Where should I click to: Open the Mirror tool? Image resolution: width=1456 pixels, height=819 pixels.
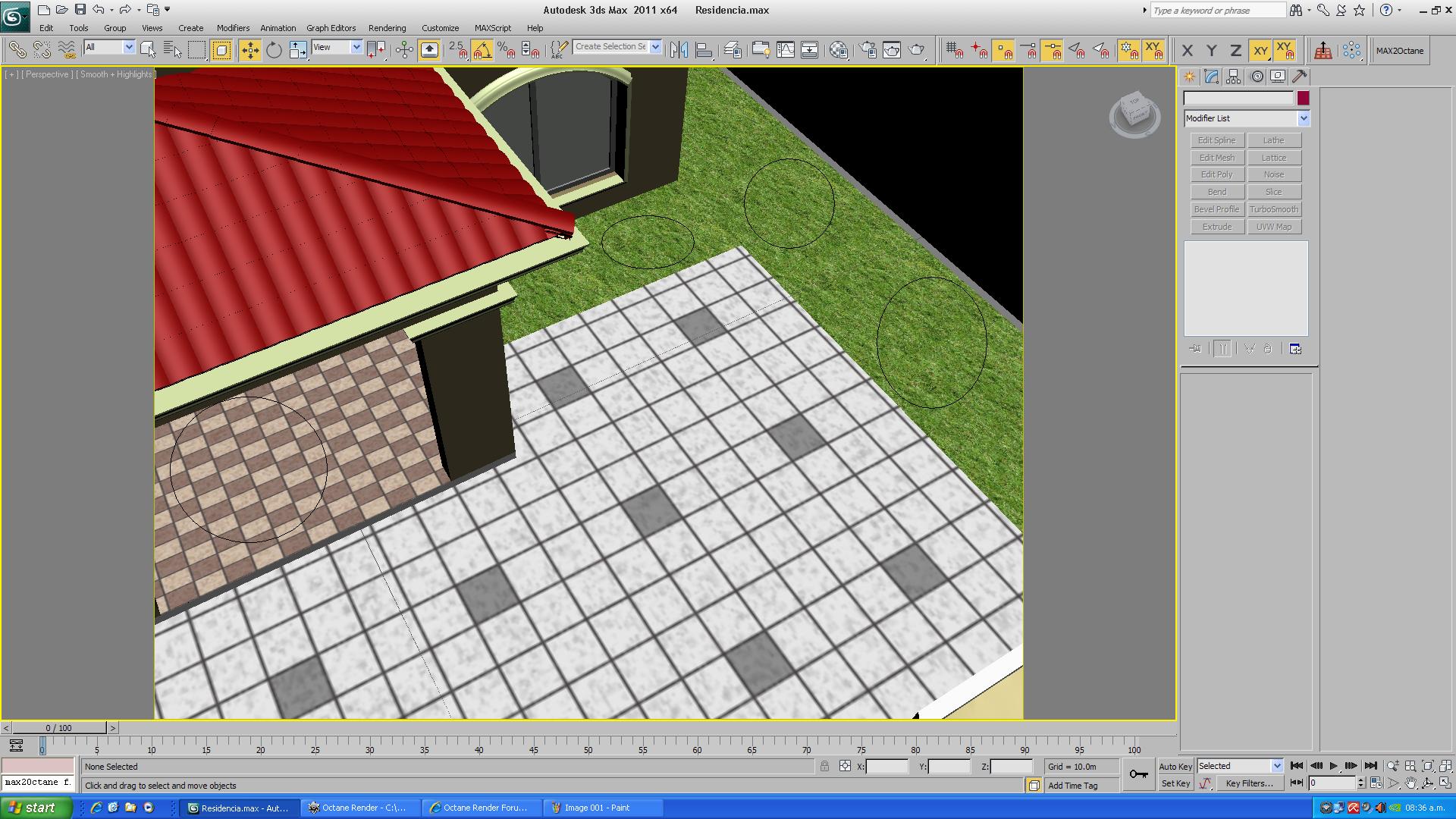point(679,50)
